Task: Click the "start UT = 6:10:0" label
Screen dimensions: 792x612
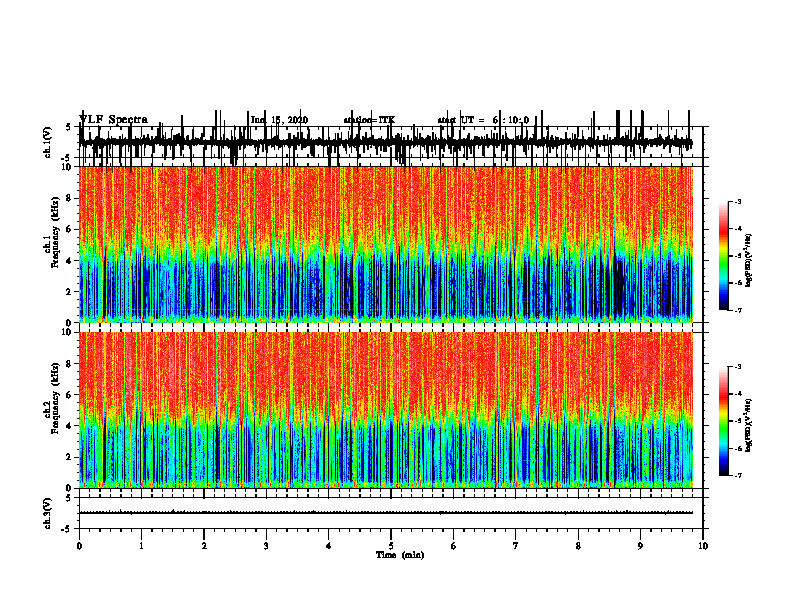Action: coord(483,120)
